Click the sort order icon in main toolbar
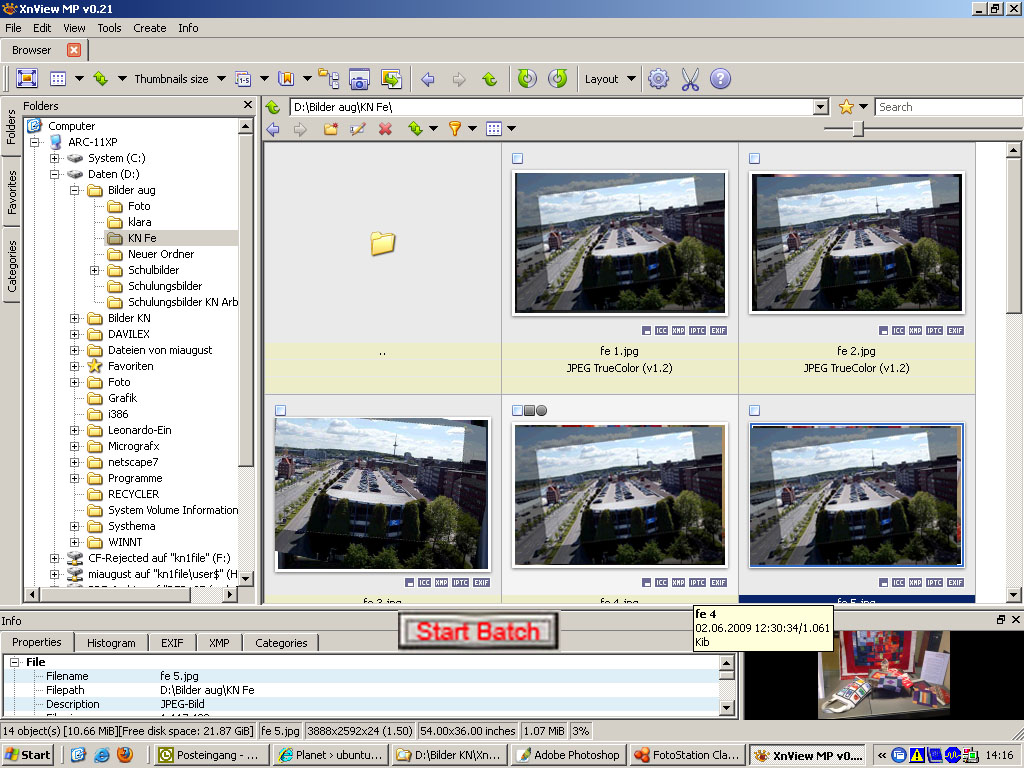 100,79
